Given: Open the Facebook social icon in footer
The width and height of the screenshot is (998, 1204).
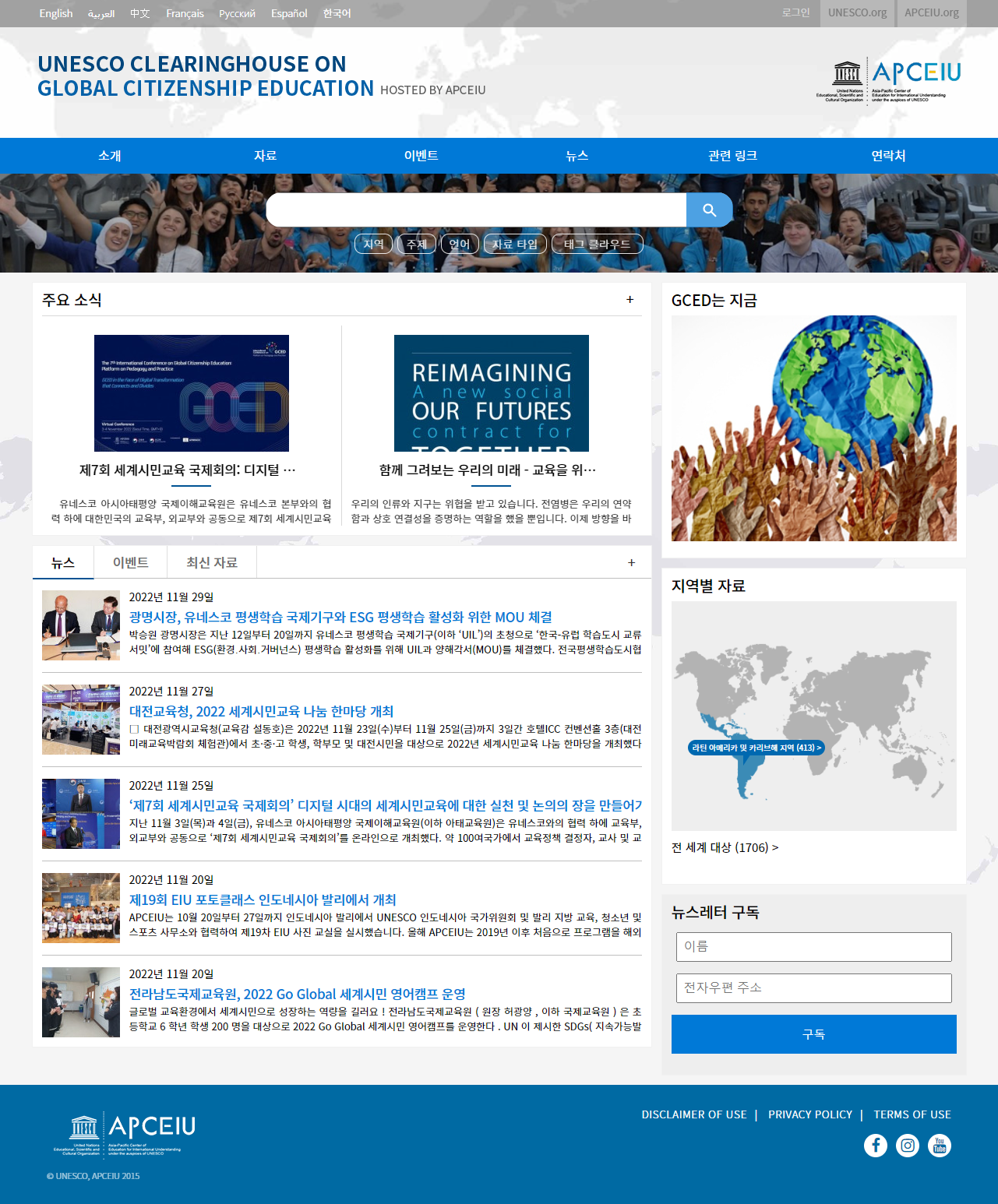Looking at the screenshot, I should pyautogui.click(x=876, y=1146).
